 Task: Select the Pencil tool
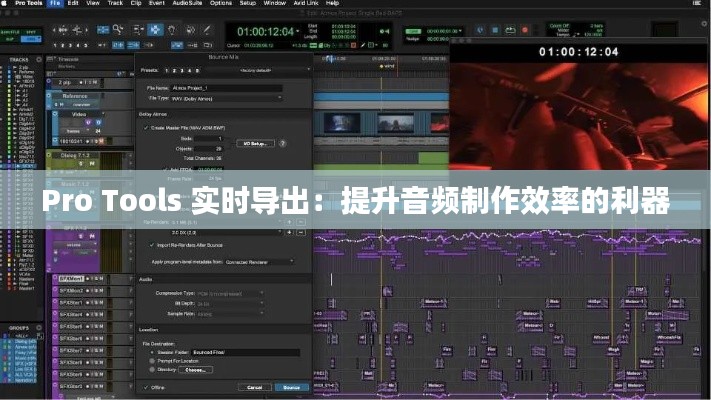pyautogui.click(x=207, y=30)
